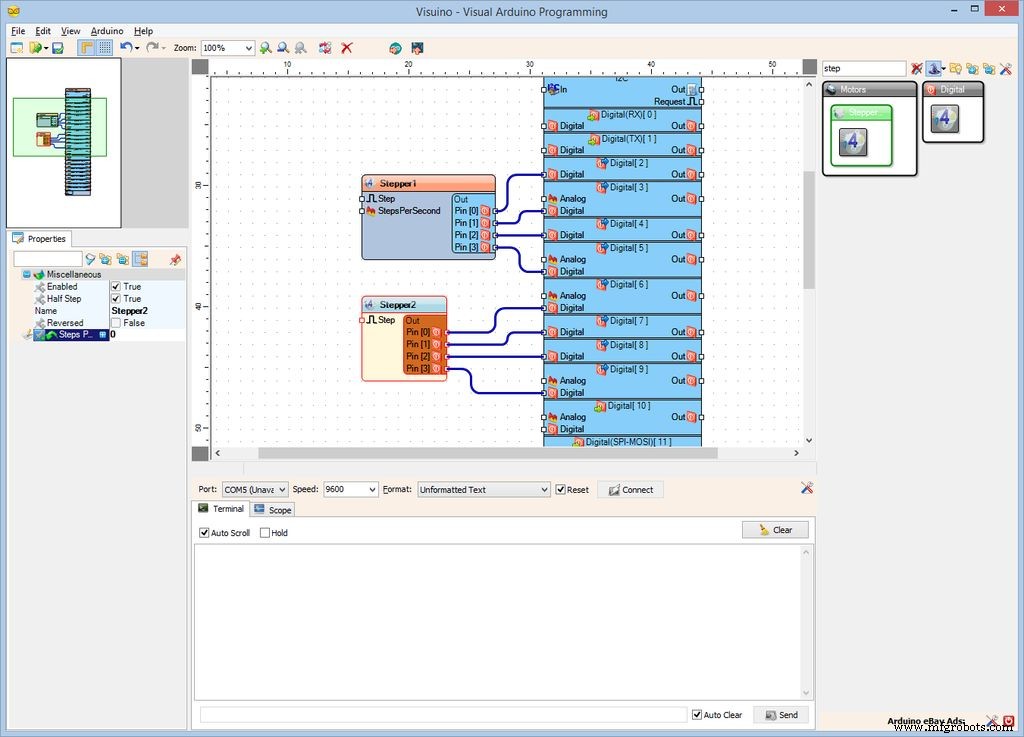Click the Stepper component thumbnail under Motors
This screenshot has width=1024, height=737.
(855, 140)
